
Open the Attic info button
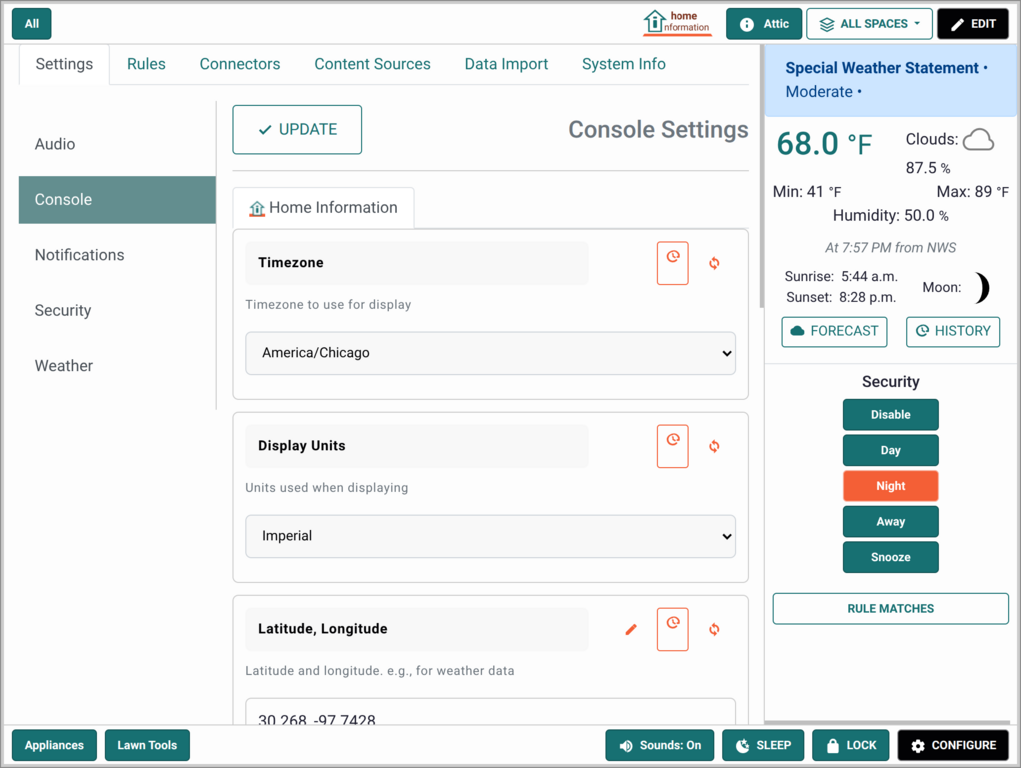click(764, 24)
